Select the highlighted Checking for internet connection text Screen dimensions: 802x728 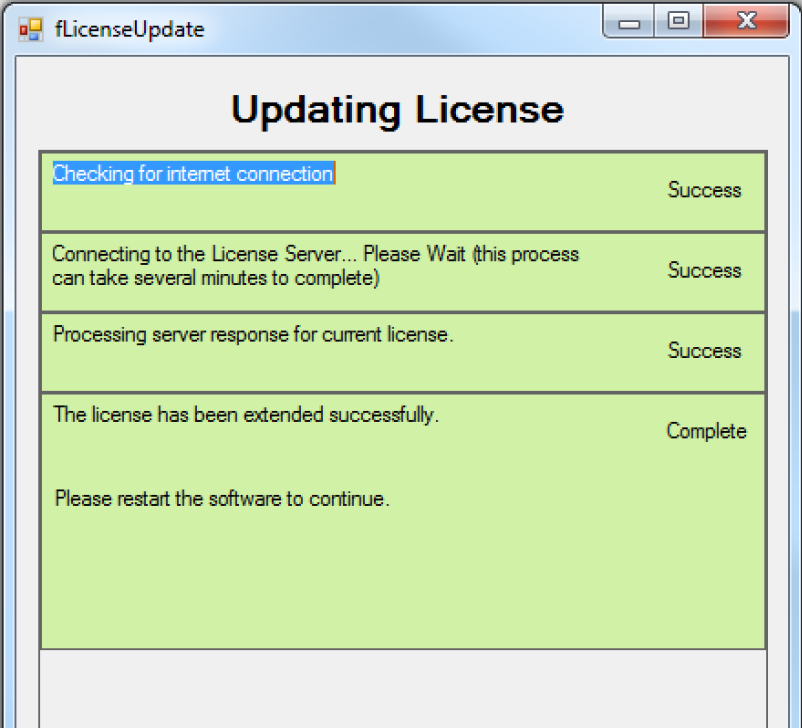pyautogui.click(x=194, y=173)
